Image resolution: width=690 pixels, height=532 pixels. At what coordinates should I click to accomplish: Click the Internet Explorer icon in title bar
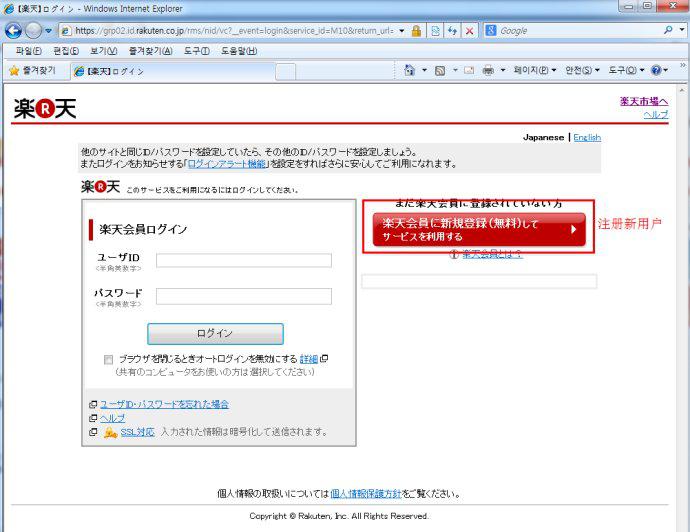pyautogui.click(x=8, y=8)
